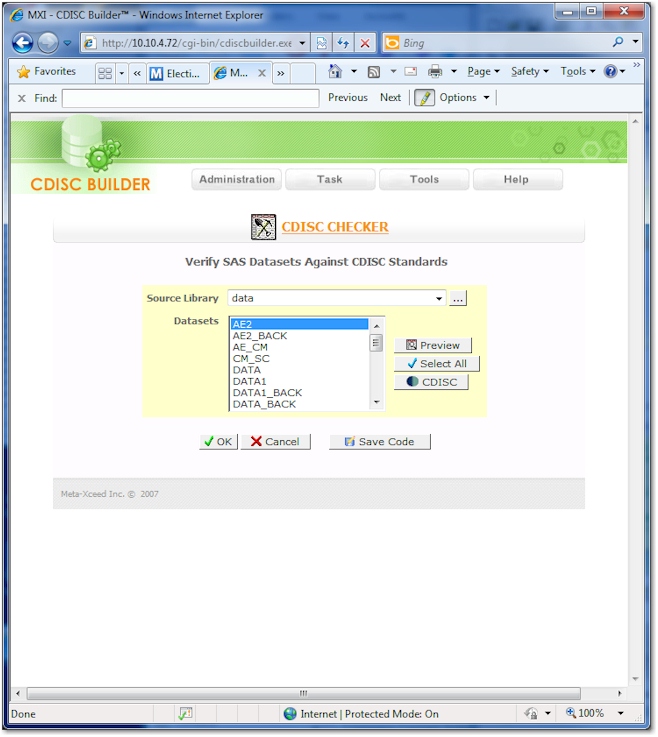
Task: Click Previous in the Find bar
Action: tap(348, 97)
